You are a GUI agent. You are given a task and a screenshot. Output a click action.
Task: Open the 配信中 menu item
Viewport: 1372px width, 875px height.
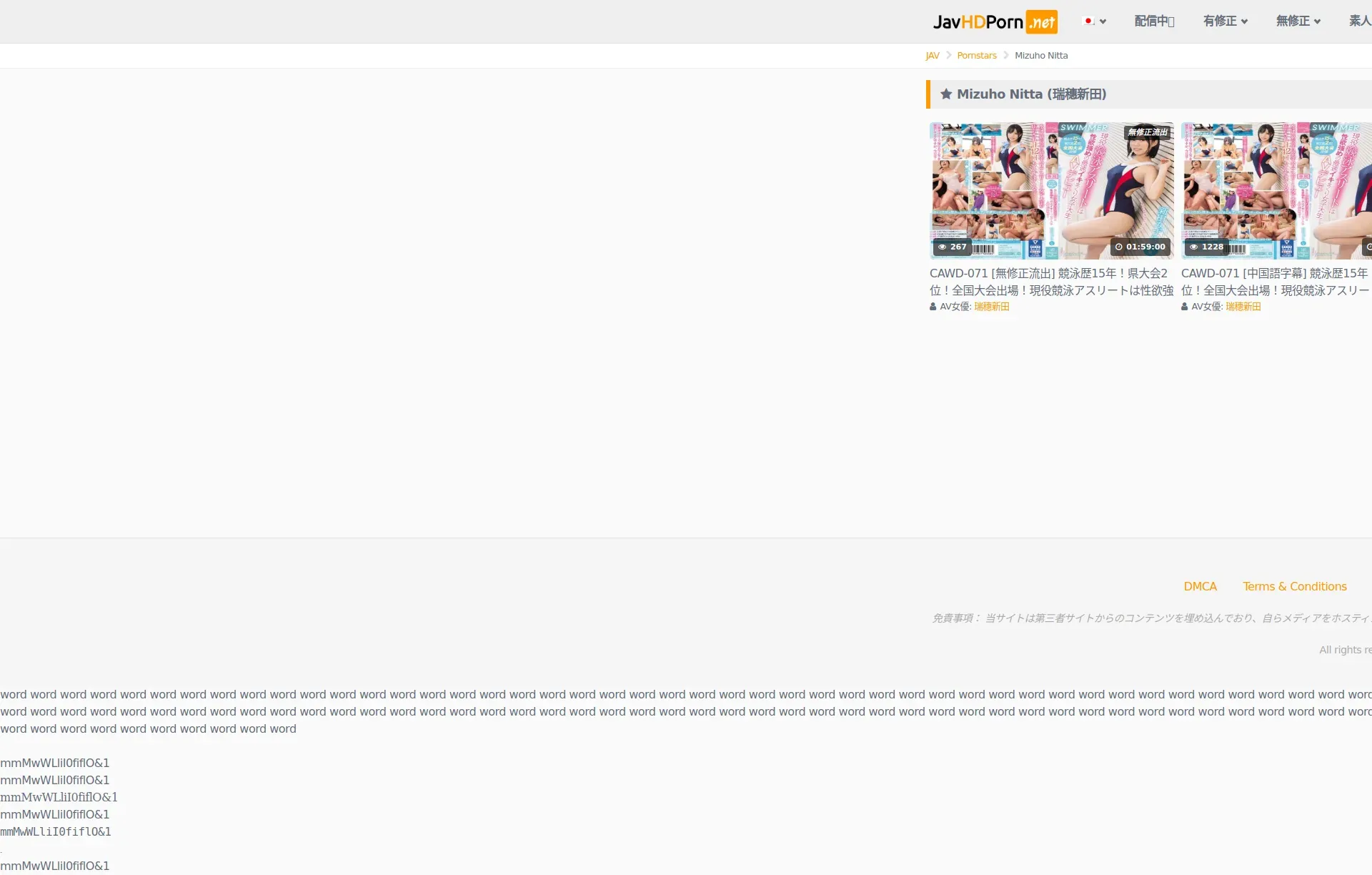click(x=1154, y=21)
